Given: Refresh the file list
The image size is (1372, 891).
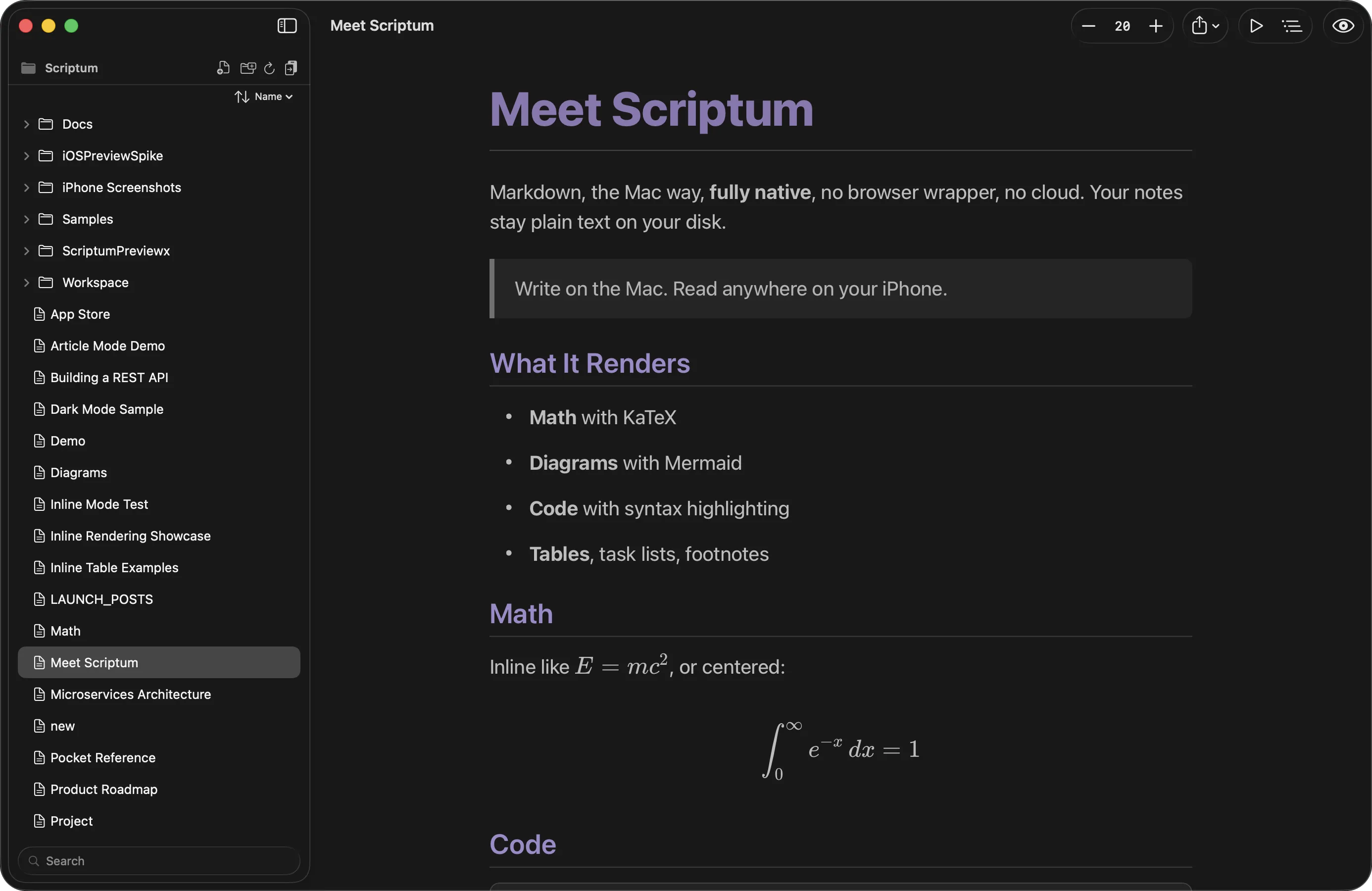Looking at the screenshot, I should 269,68.
